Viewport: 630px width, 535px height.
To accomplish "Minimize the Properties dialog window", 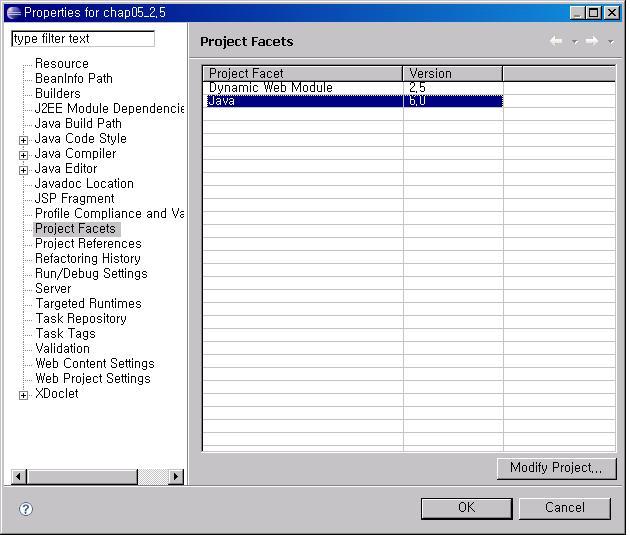I will (577, 13).
